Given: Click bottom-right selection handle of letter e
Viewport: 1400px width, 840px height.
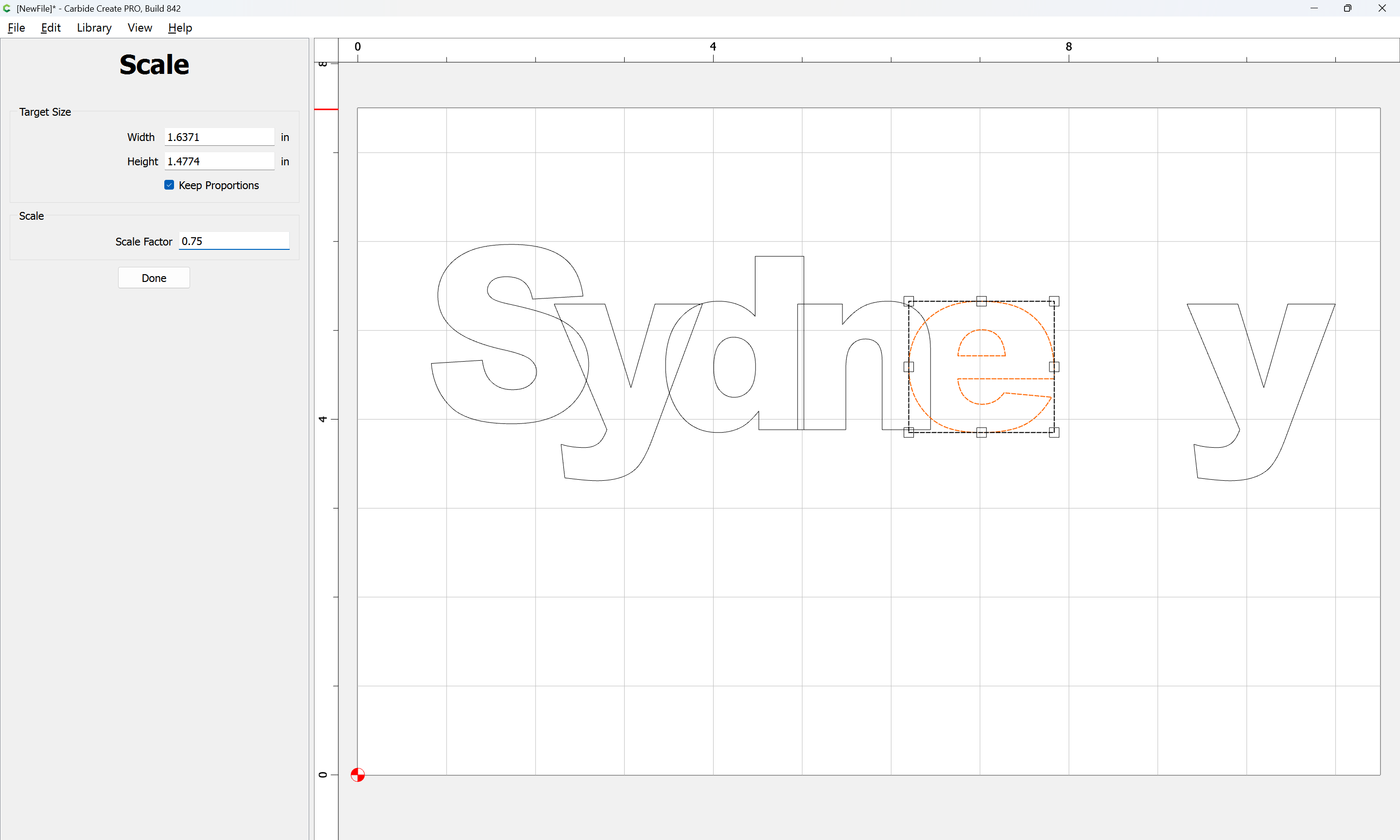Looking at the screenshot, I should pos(1054,433).
